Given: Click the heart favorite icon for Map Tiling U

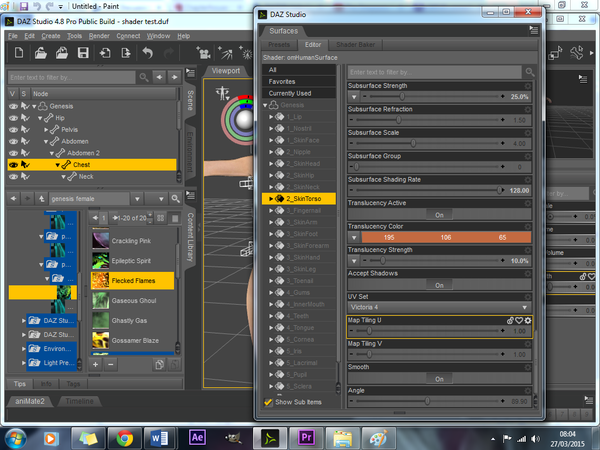Looking at the screenshot, I should coord(519,321).
